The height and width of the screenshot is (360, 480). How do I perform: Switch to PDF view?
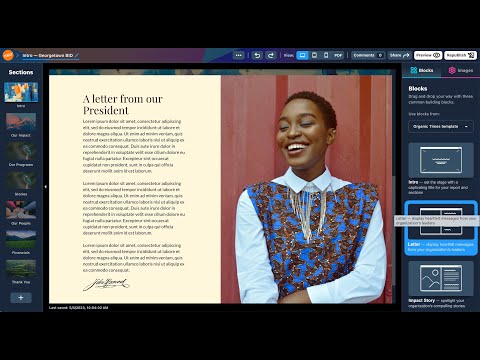[x=338, y=55]
